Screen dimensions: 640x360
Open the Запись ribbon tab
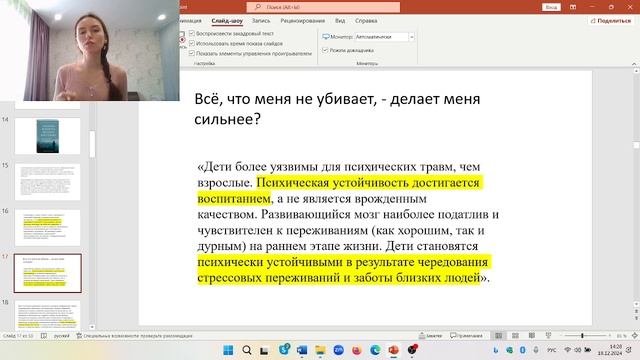tap(261, 20)
